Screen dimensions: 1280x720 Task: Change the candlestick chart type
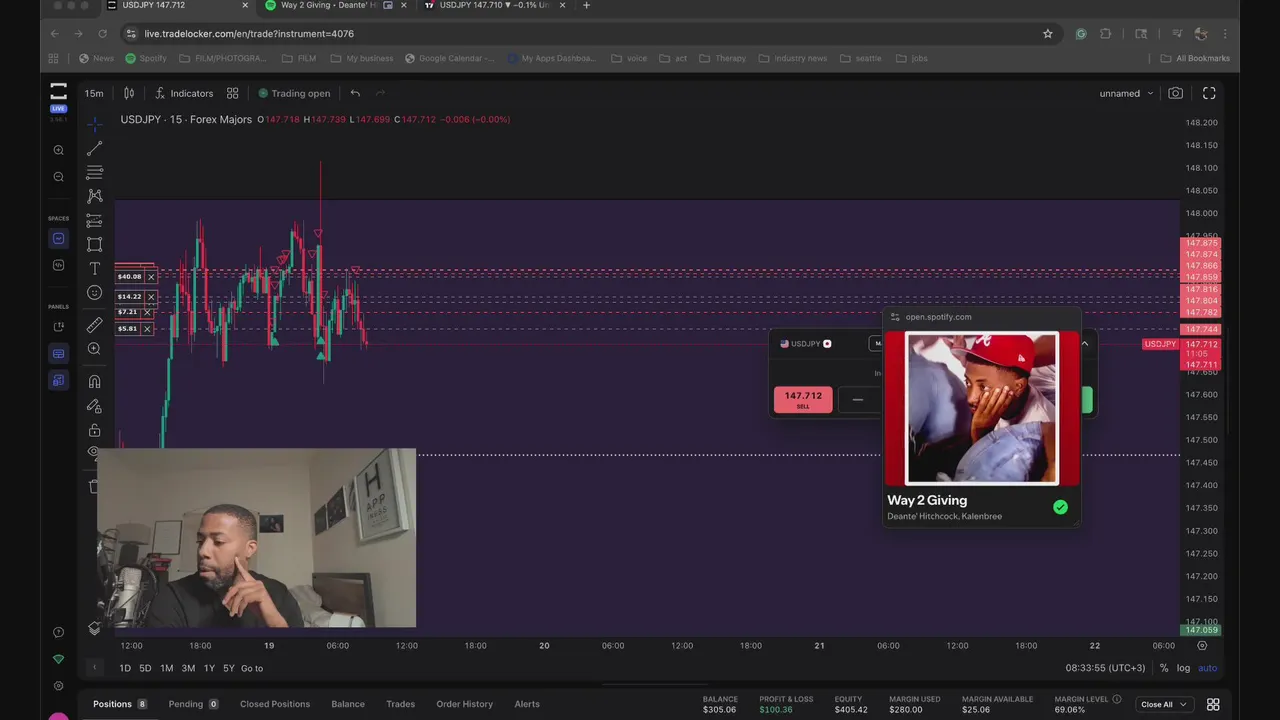coord(129,93)
